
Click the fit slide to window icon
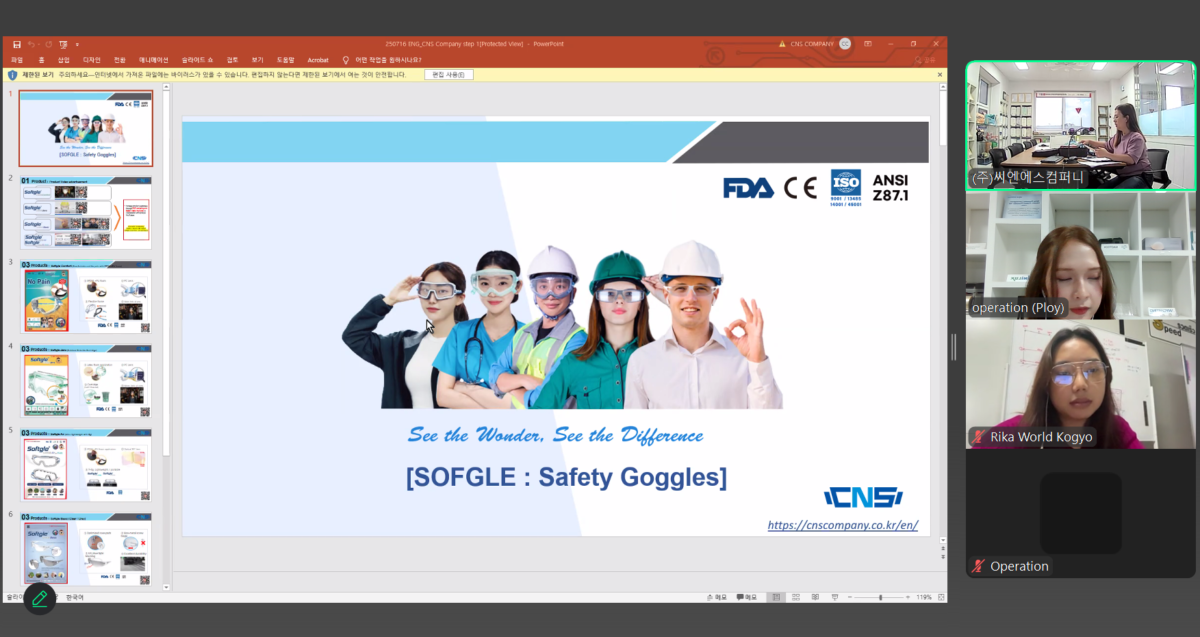[x=941, y=597]
